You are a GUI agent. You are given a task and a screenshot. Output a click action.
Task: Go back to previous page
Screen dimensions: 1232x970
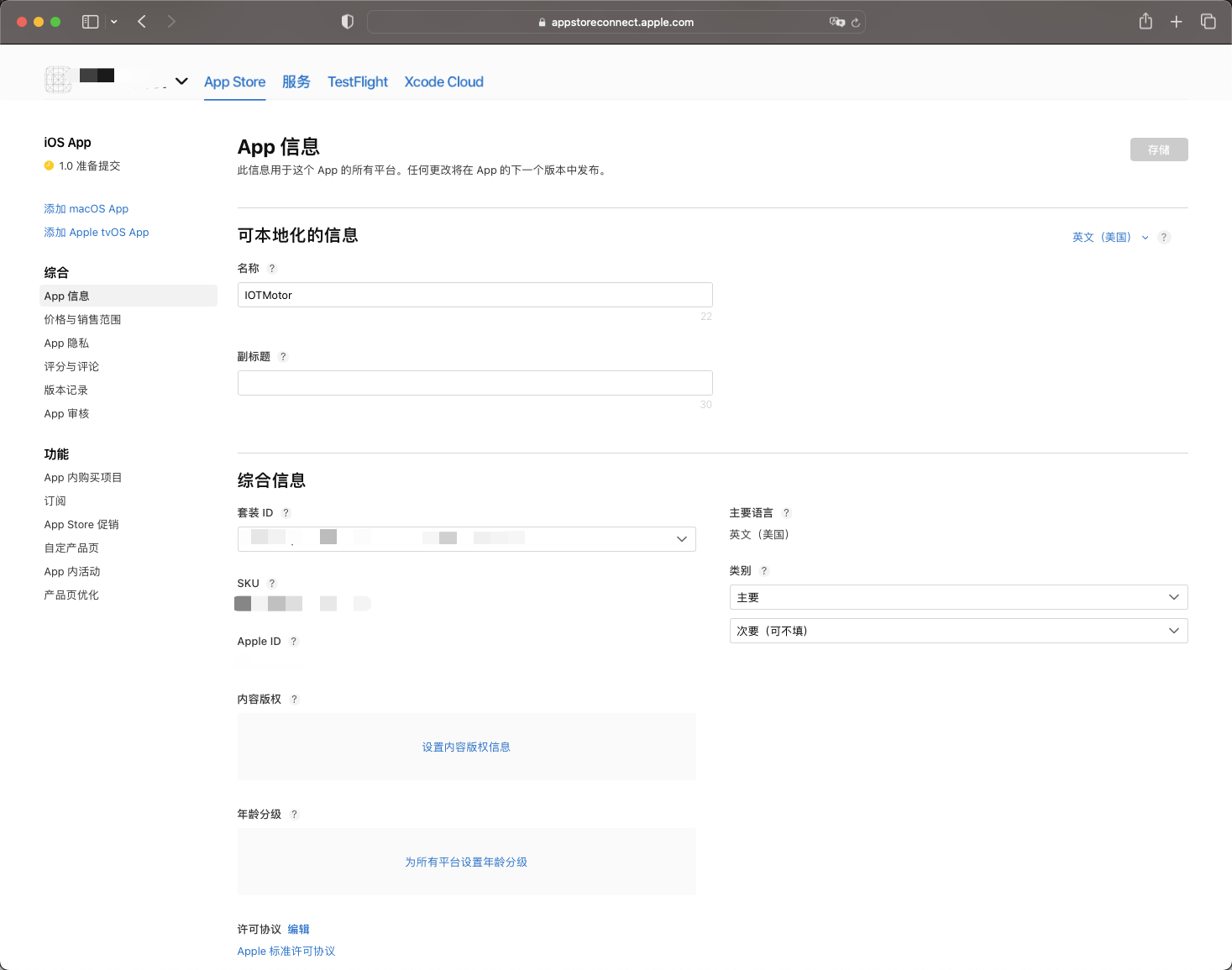[x=142, y=22]
